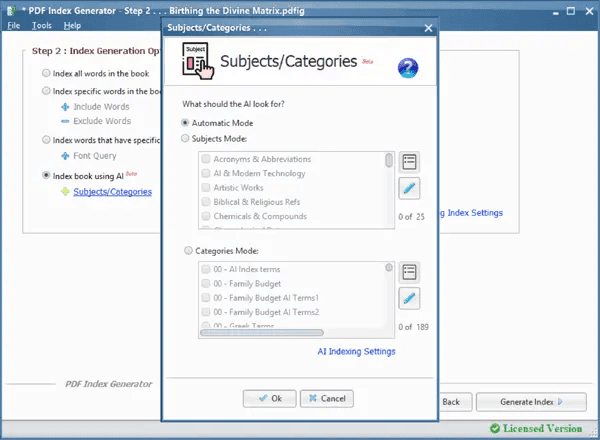Click the plus icon beside Include Words
This screenshot has width=600, height=440.
point(65,107)
